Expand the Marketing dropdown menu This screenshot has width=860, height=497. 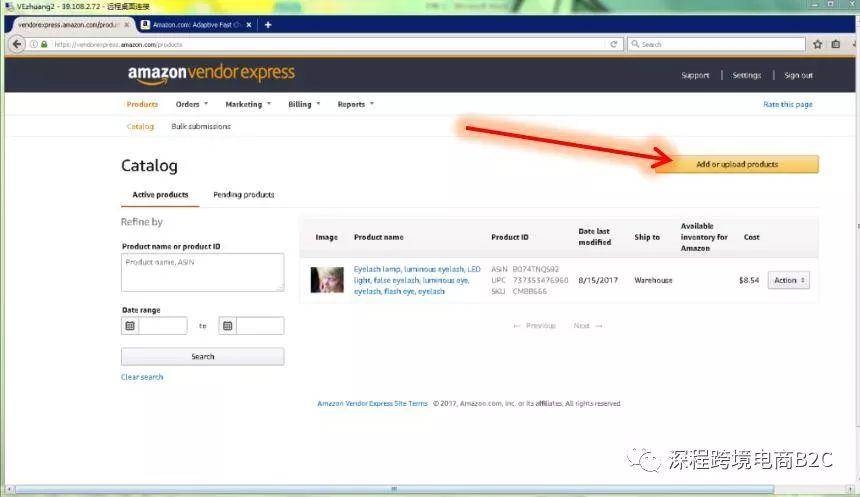click(248, 104)
